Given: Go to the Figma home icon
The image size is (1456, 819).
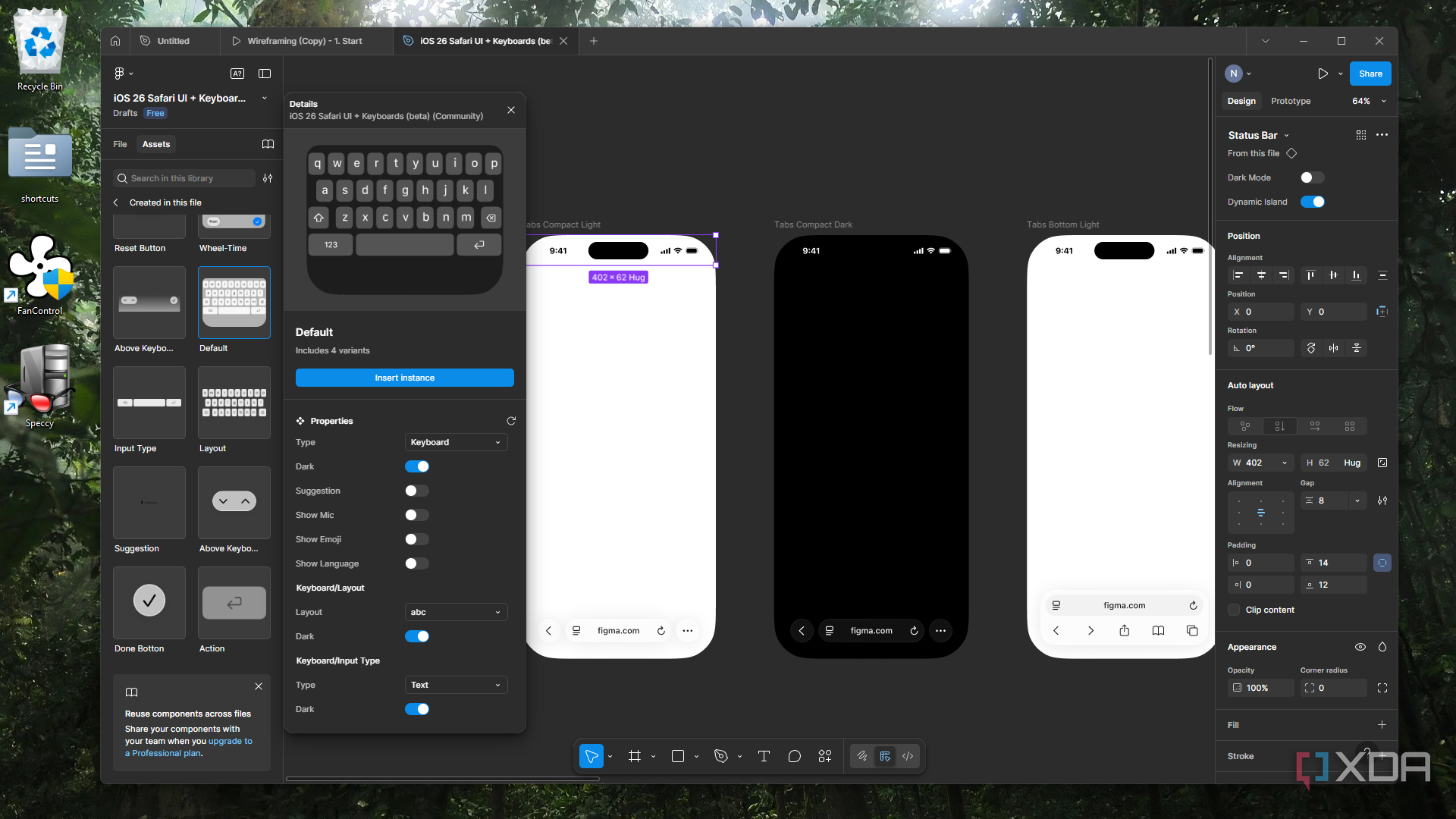Looking at the screenshot, I should [x=115, y=41].
